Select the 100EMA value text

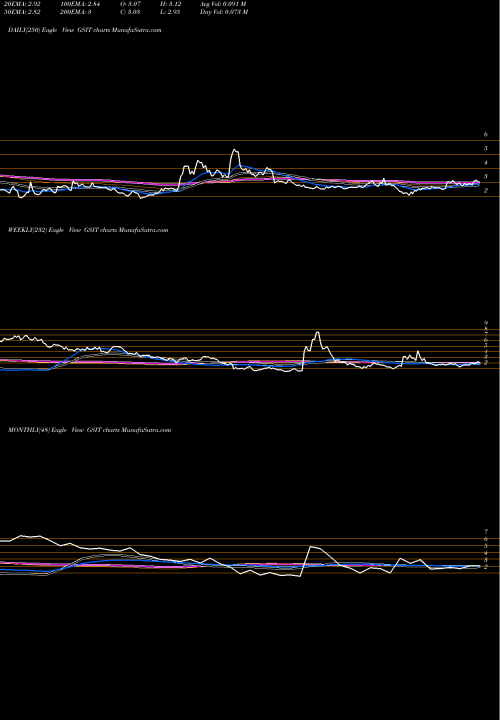[80, 4]
